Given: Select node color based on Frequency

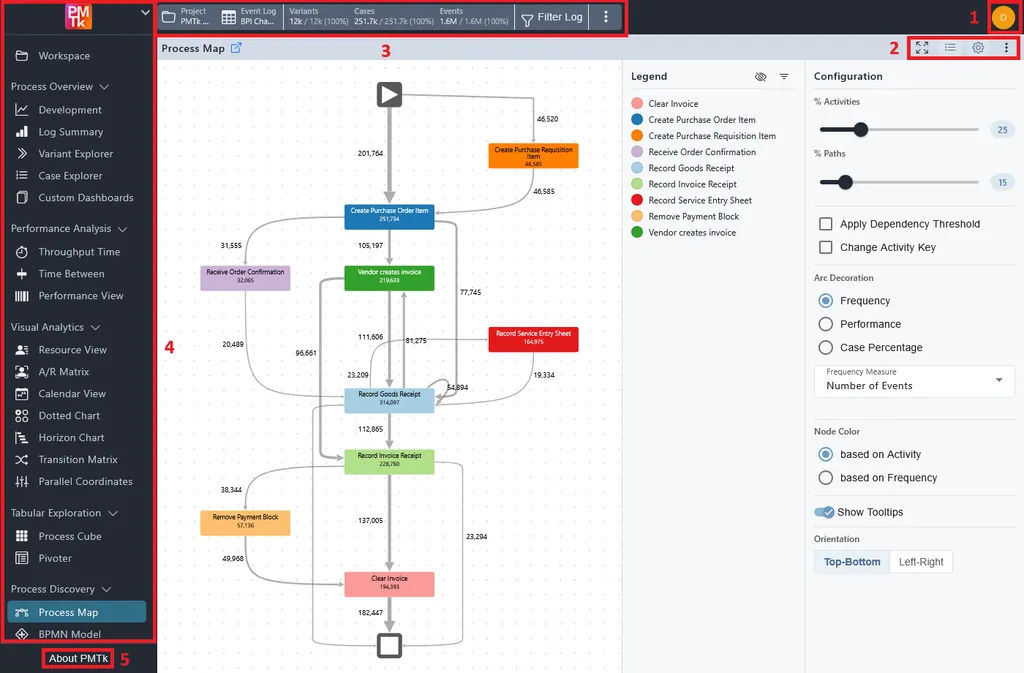Looking at the screenshot, I should tap(825, 478).
